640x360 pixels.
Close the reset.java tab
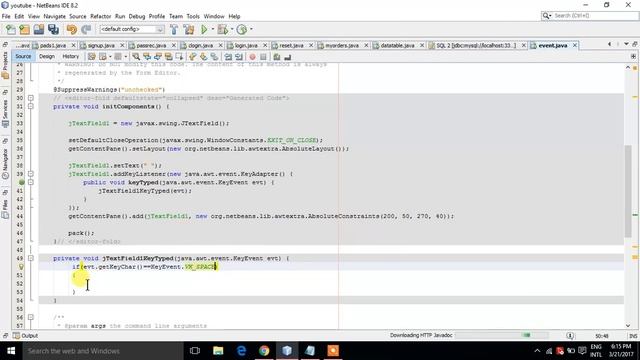(311, 45)
